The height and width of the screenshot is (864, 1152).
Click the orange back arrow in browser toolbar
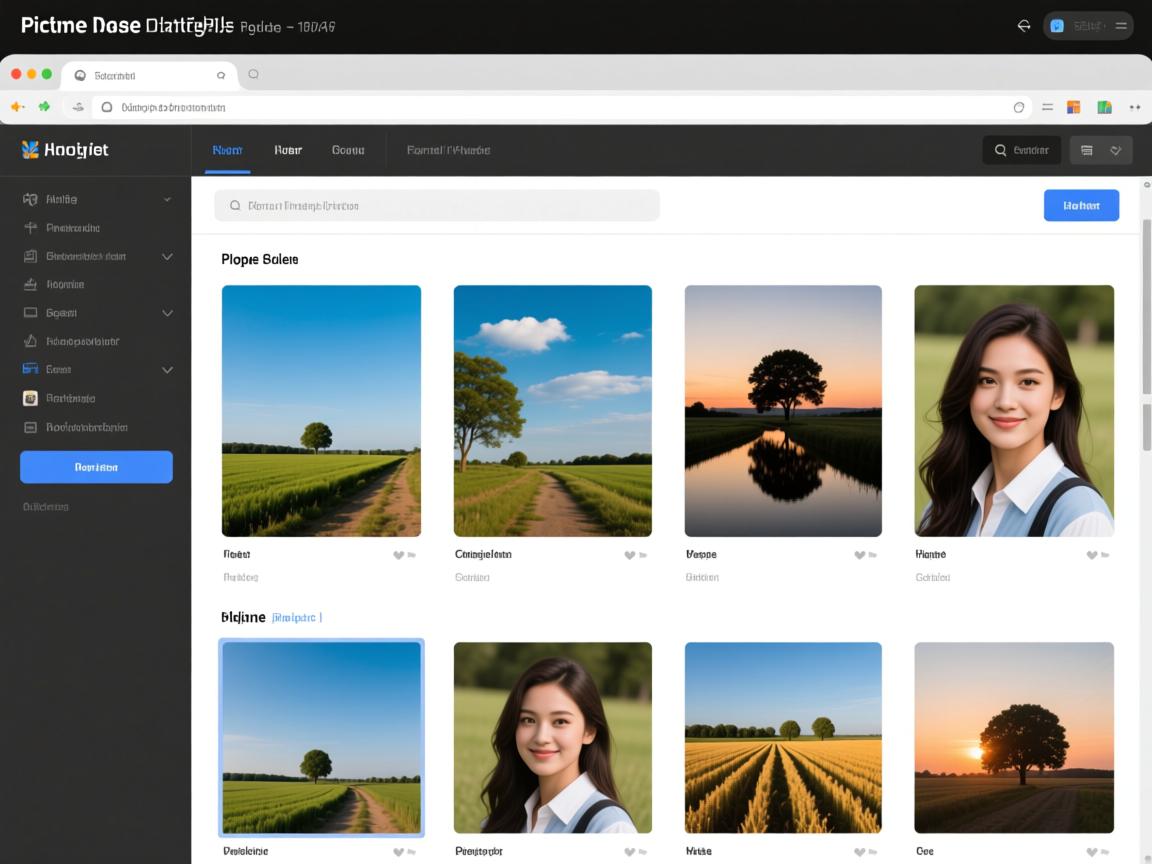point(17,107)
